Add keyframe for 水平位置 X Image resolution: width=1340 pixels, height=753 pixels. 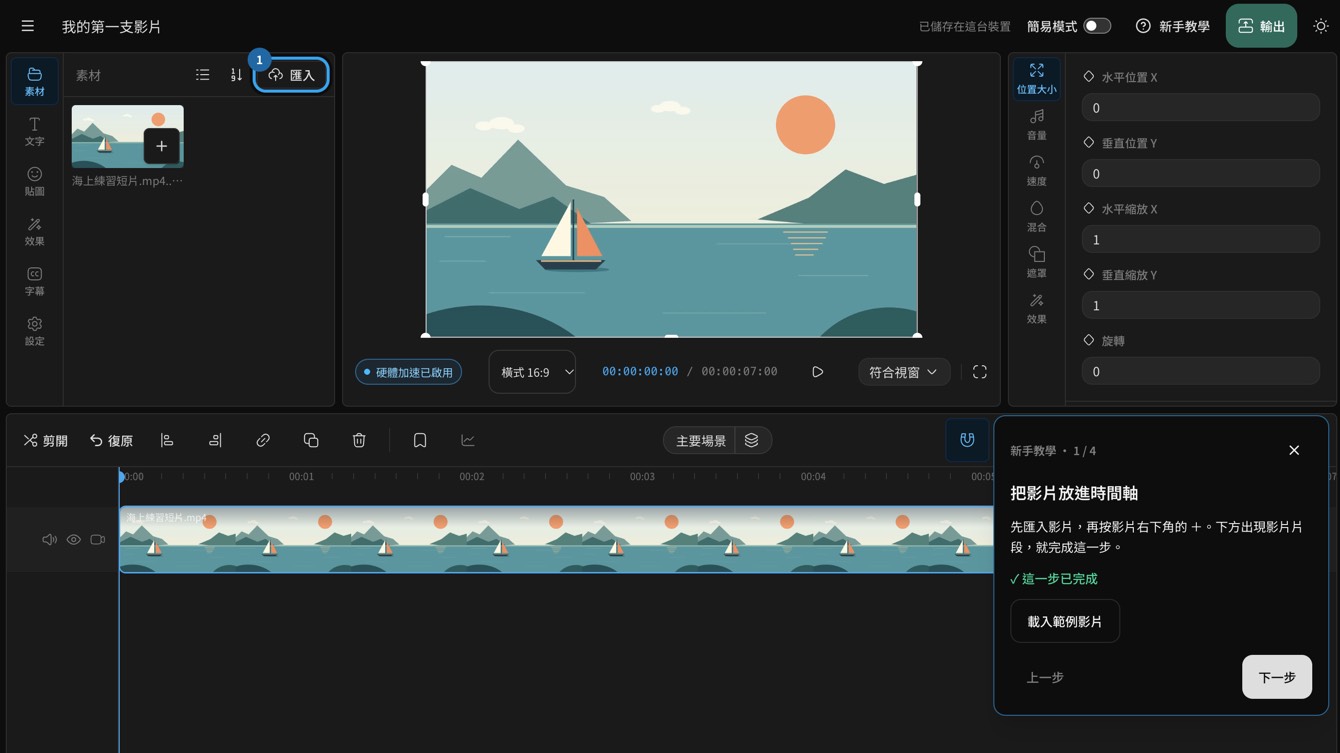1089,76
